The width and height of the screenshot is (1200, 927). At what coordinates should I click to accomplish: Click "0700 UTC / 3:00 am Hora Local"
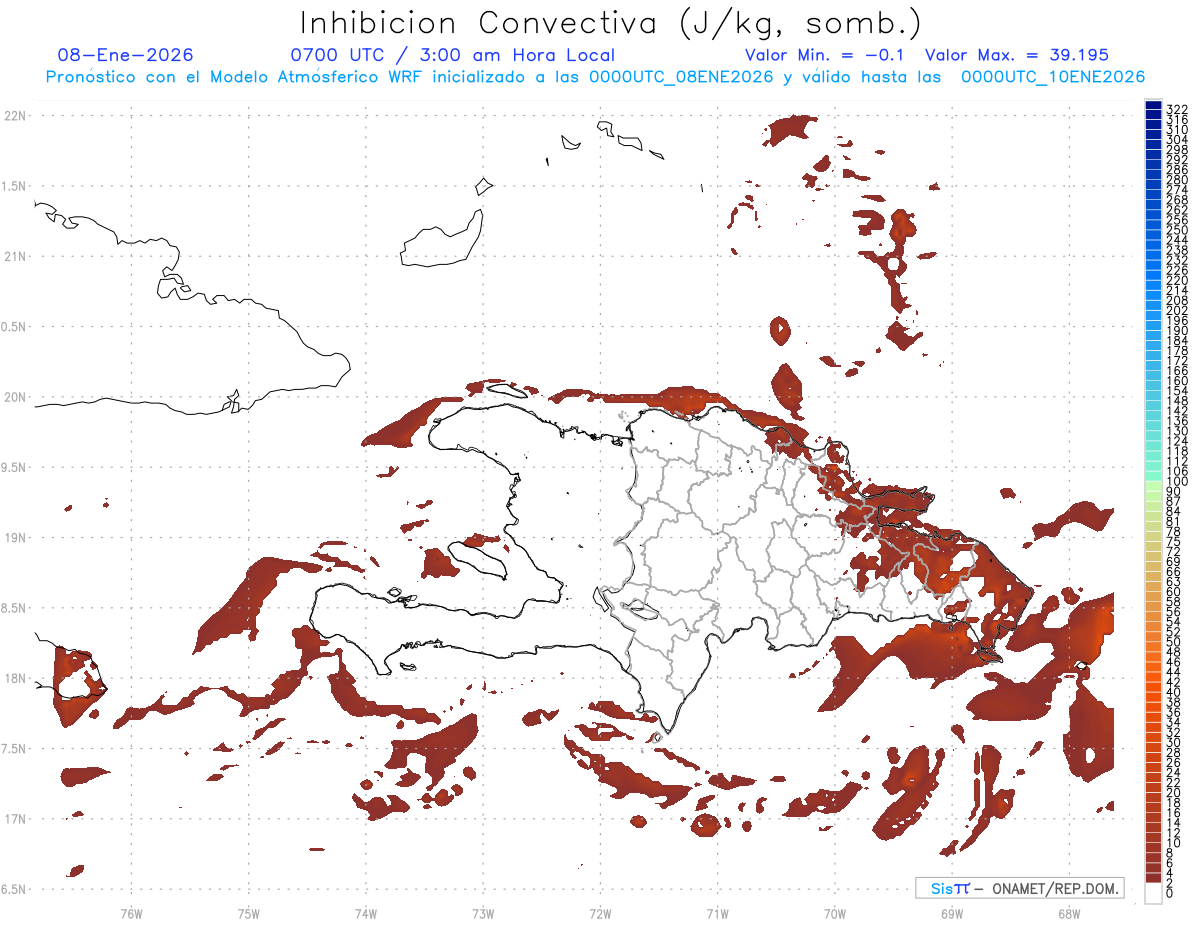click(x=452, y=55)
